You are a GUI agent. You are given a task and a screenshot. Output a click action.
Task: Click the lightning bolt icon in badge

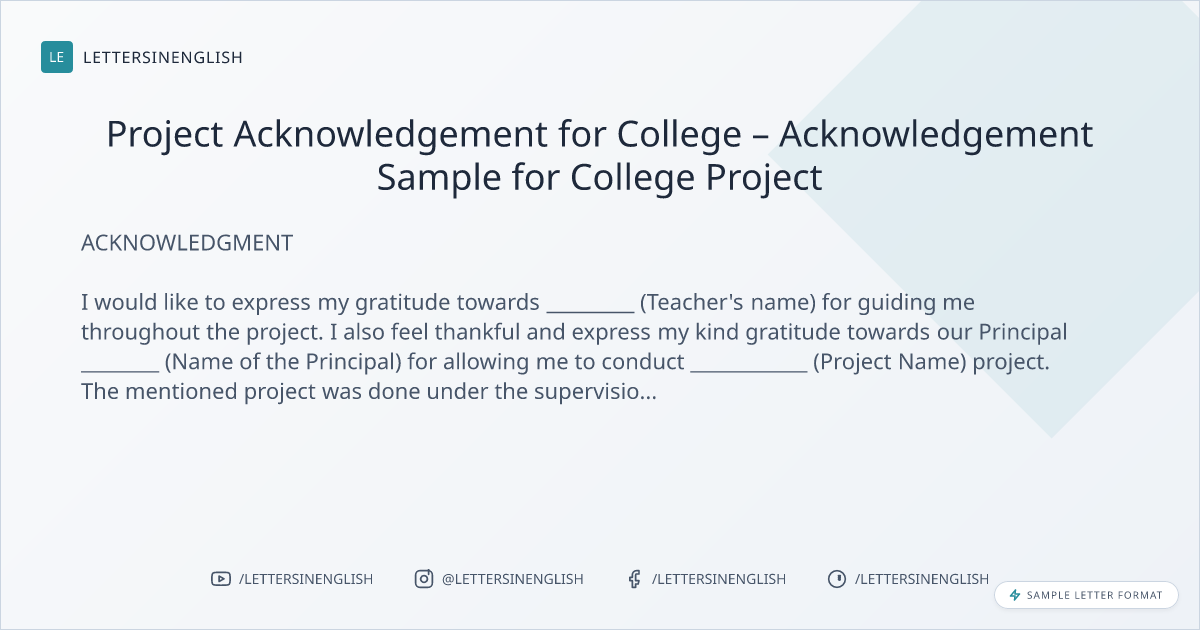tap(1015, 595)
